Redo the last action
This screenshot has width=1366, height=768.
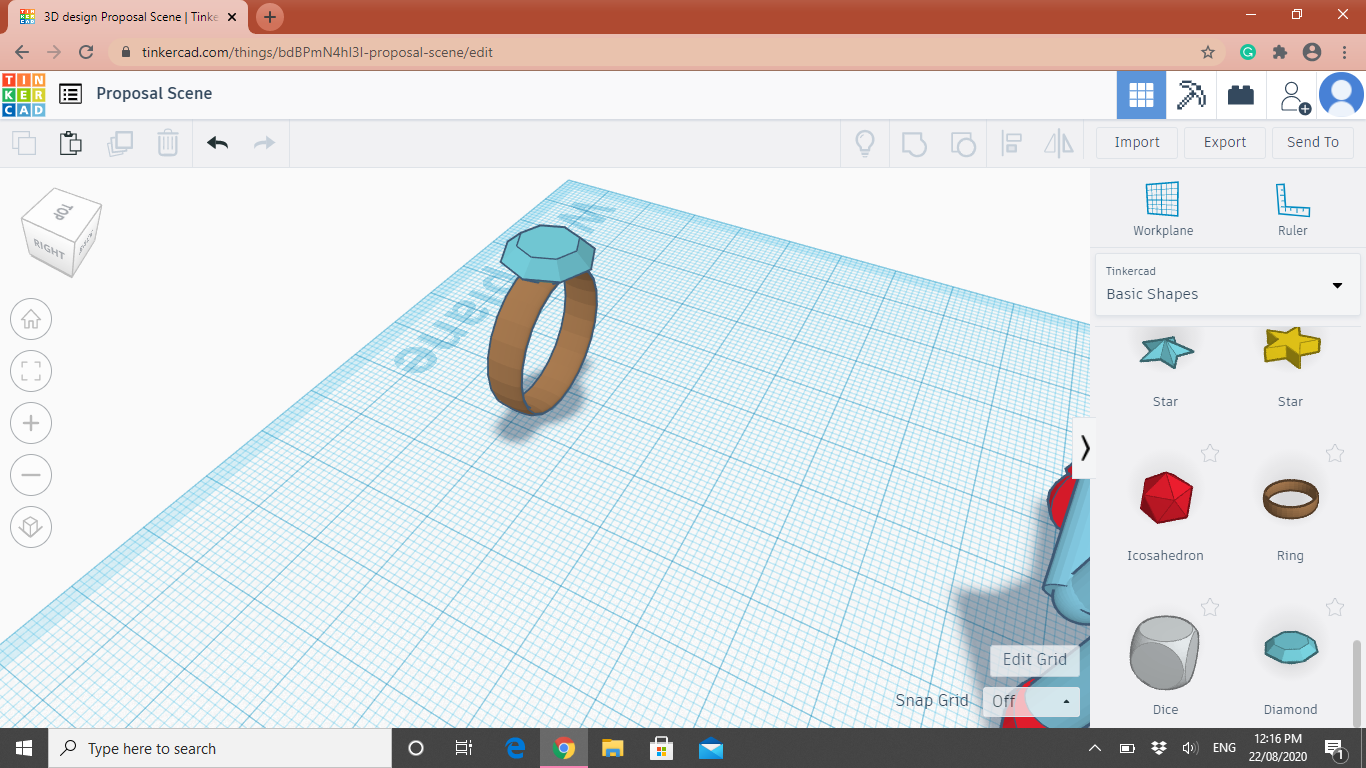[264, 143]
